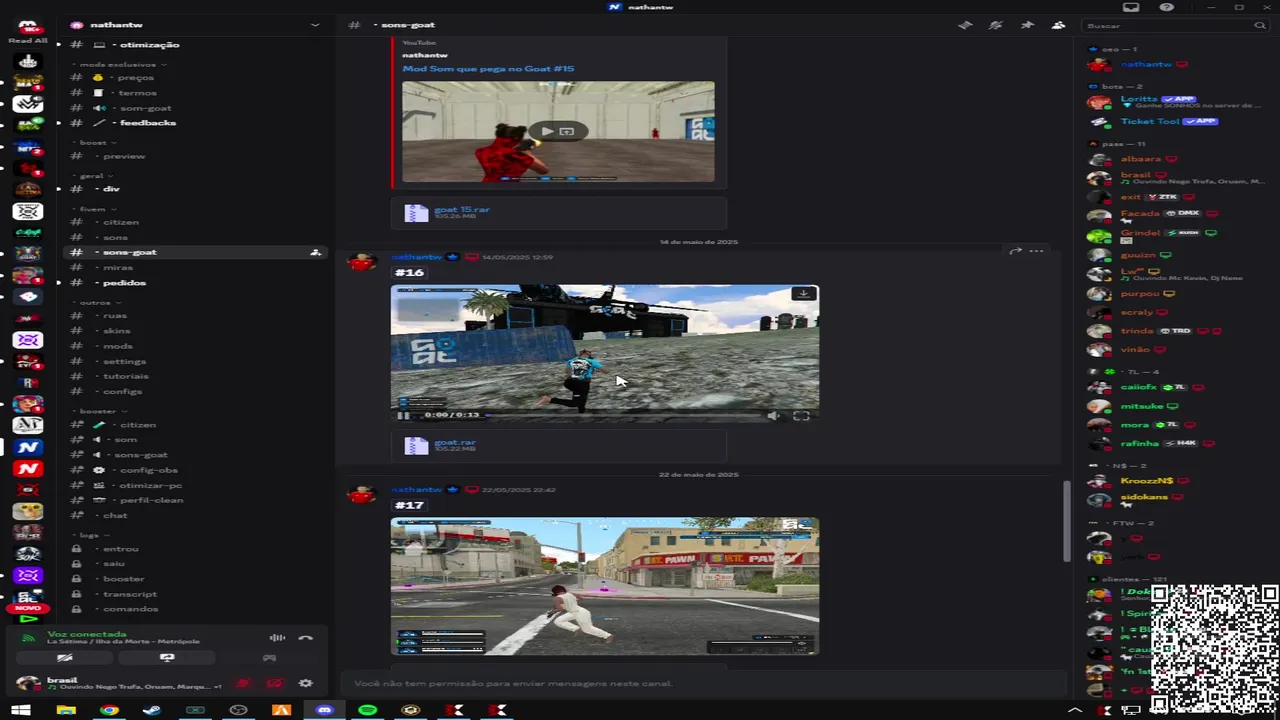Viewport: 1280px width, 720px height.
Task: Download goat.rar attachment
Action: 454,442
